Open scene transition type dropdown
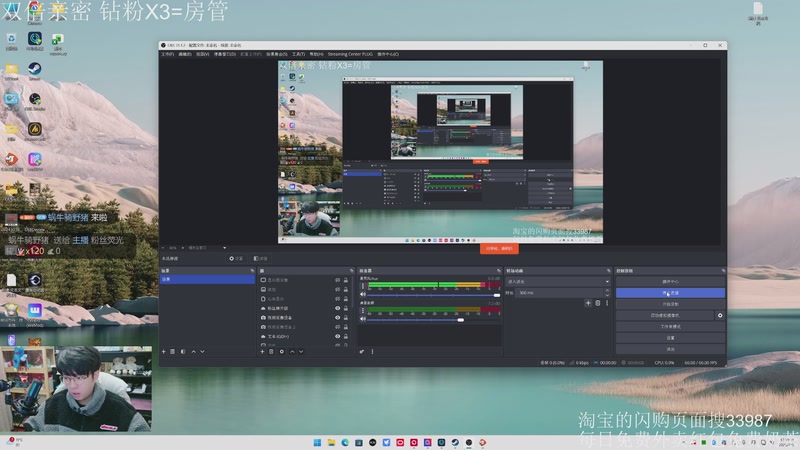The width and height of the screenshot is (800, 450). pos(558,281)
